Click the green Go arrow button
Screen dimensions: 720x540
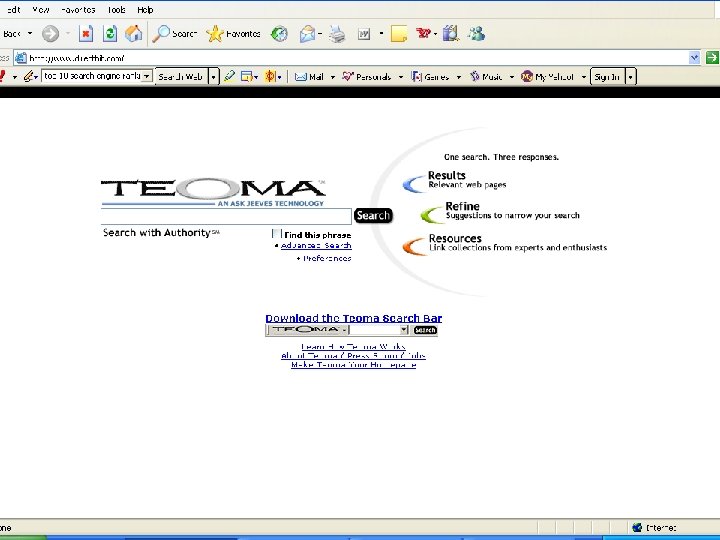click(x=712, y=57)
